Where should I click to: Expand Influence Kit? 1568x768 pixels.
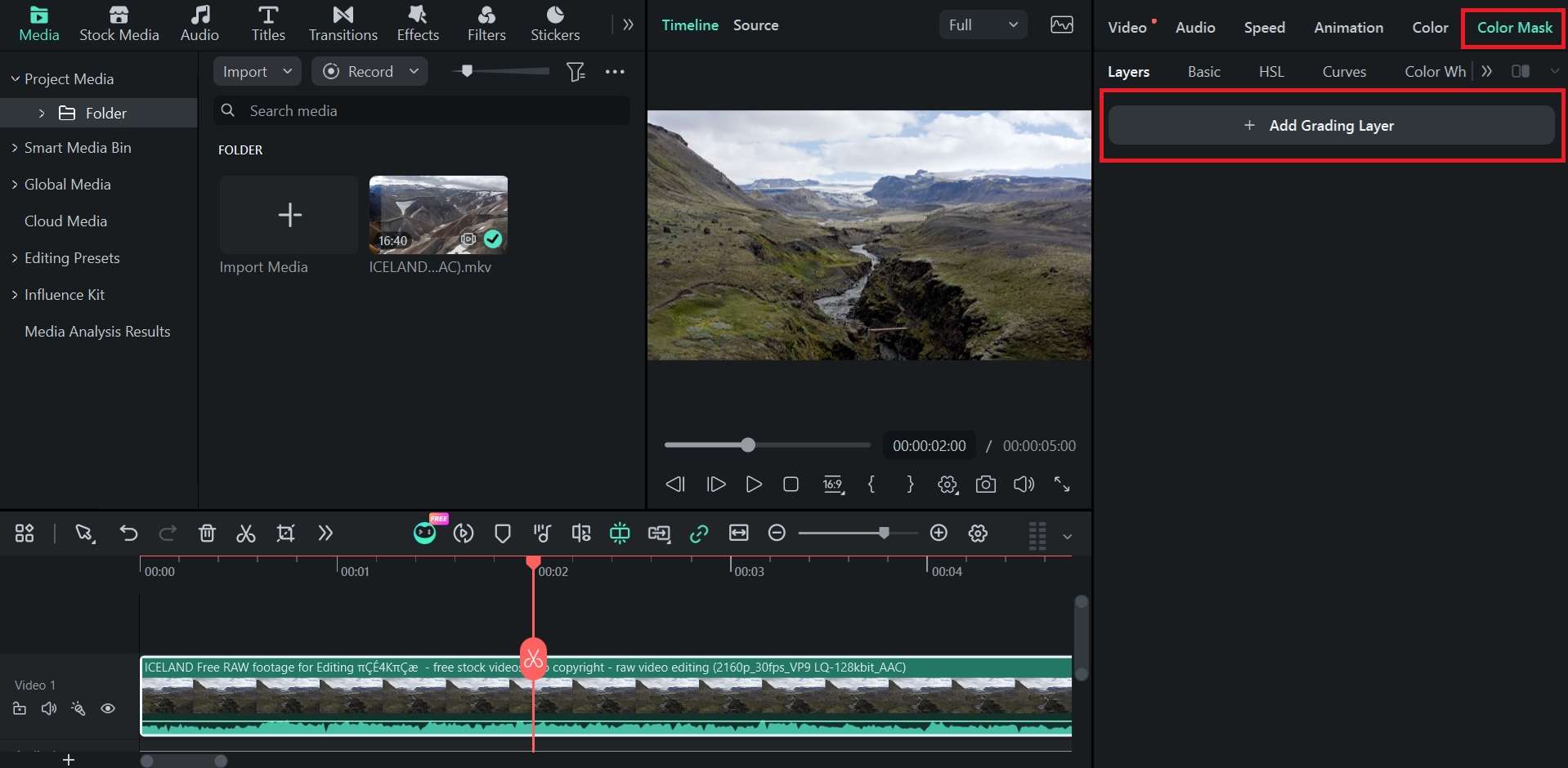(x=15, y=295)
